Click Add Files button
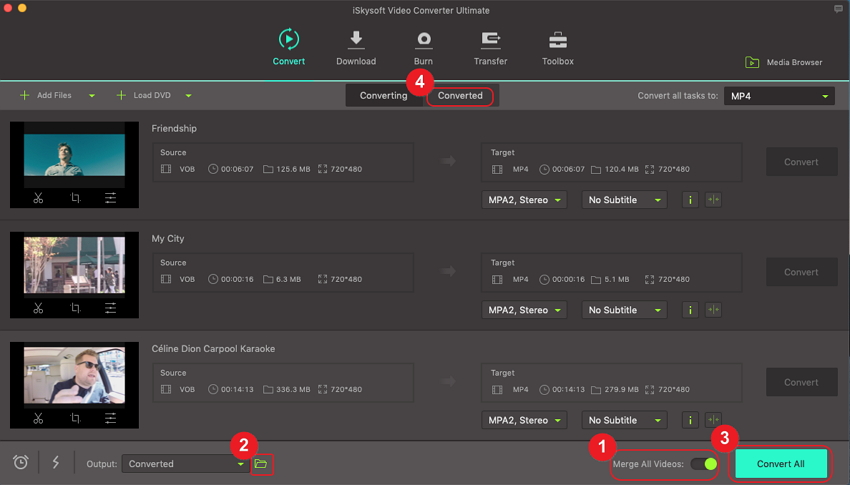Image resolution: width=850 pixels, height=485 pixels. [47, 96]
